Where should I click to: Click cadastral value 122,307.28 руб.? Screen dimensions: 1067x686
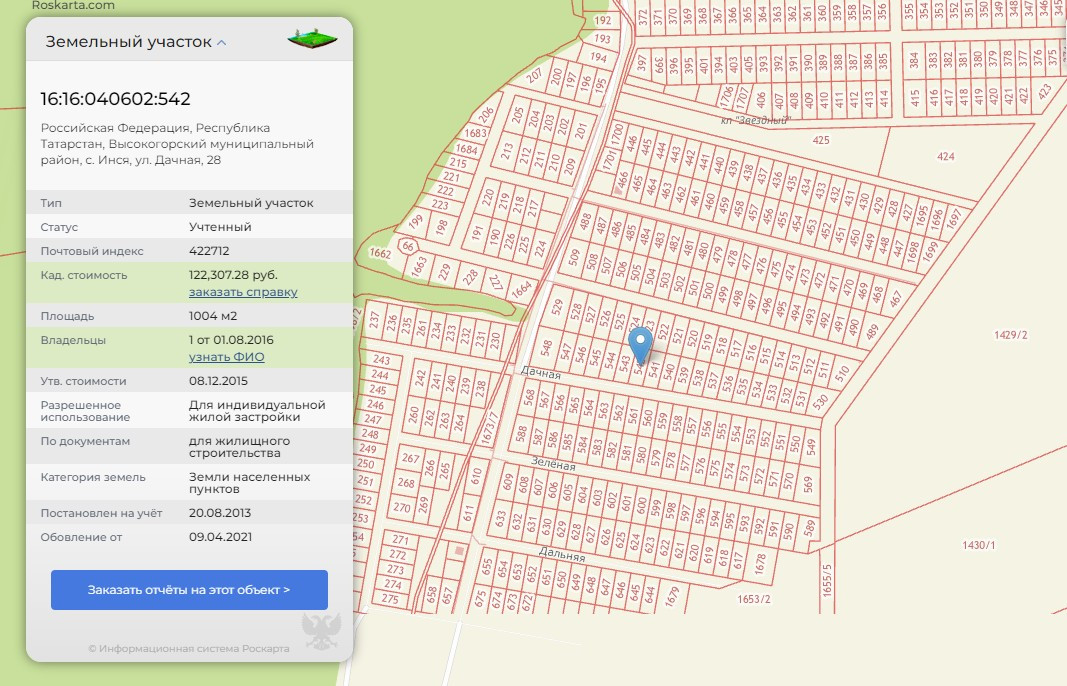tap(233, 275)
